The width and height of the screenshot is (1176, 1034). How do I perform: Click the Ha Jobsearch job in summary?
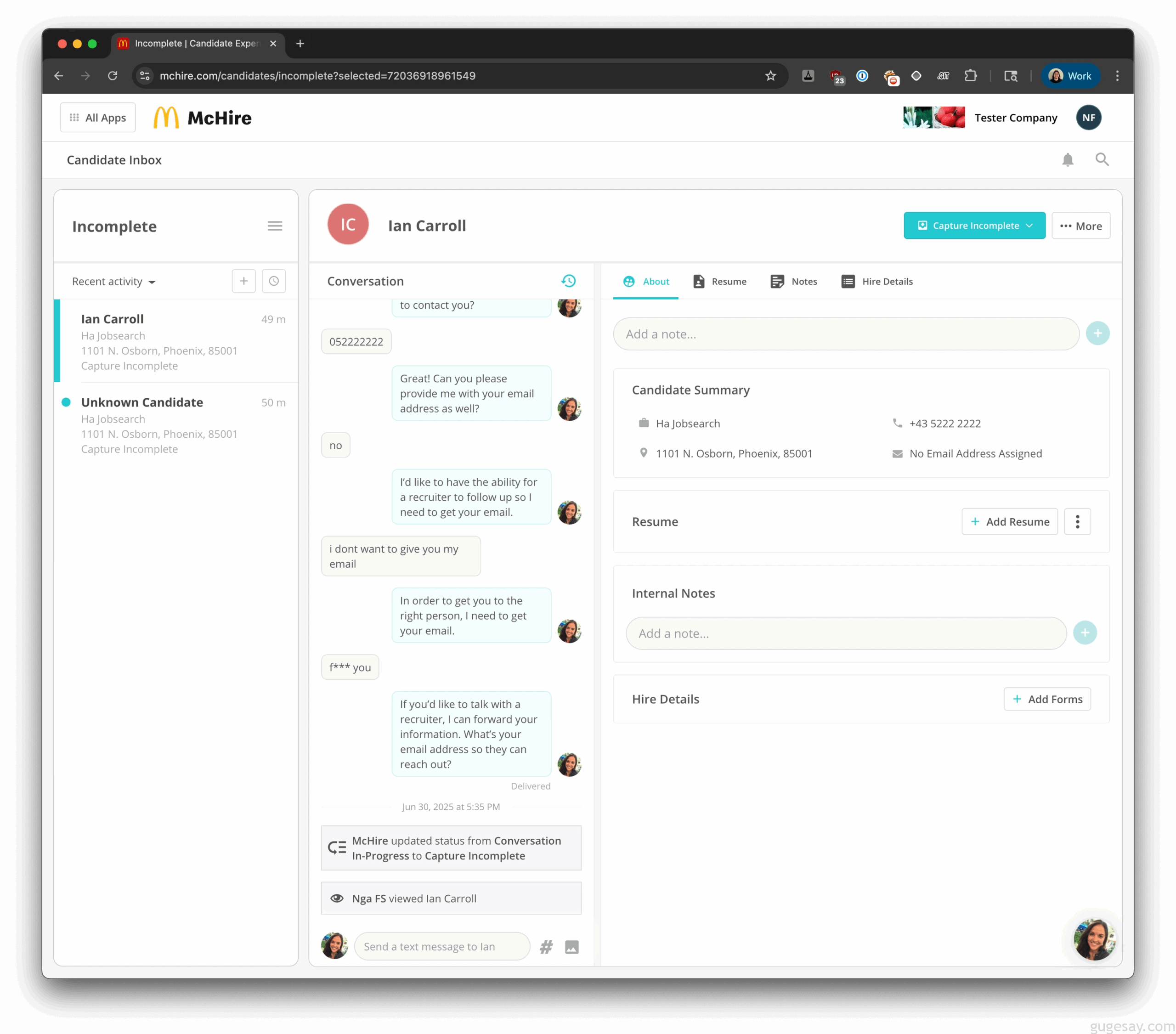[688, 424]
